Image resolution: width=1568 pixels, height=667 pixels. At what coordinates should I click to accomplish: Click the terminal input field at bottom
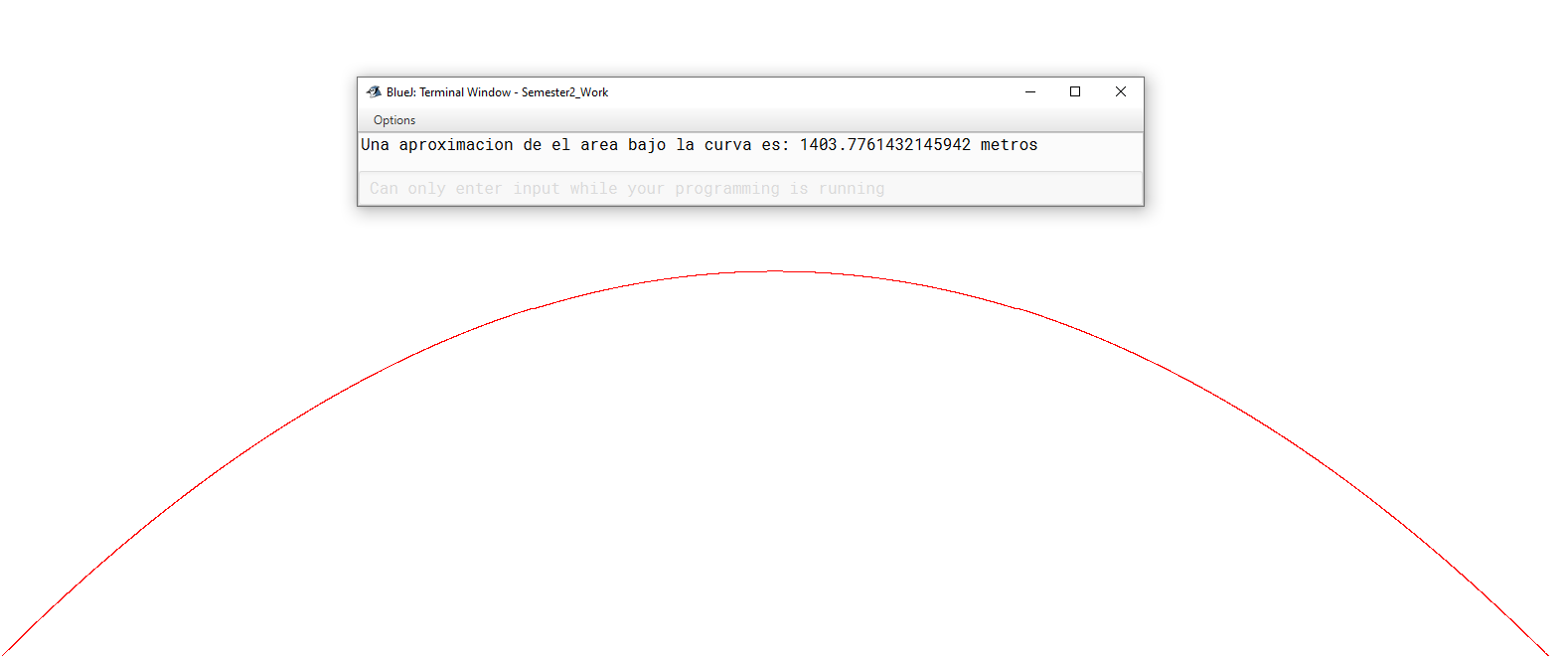(x=750, y=189)
